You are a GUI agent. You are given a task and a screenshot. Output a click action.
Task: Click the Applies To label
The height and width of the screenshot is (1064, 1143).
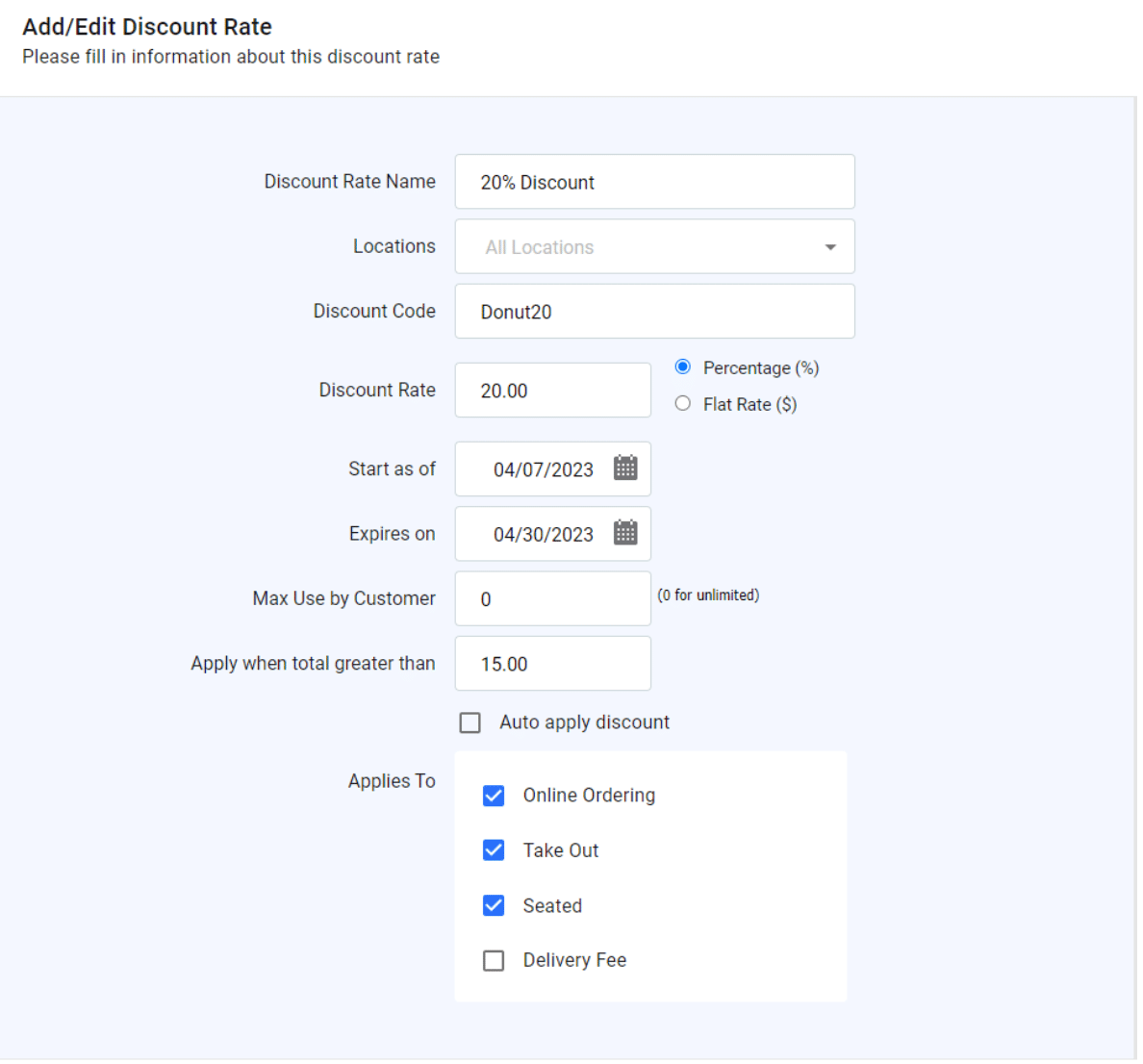[393, 781]
